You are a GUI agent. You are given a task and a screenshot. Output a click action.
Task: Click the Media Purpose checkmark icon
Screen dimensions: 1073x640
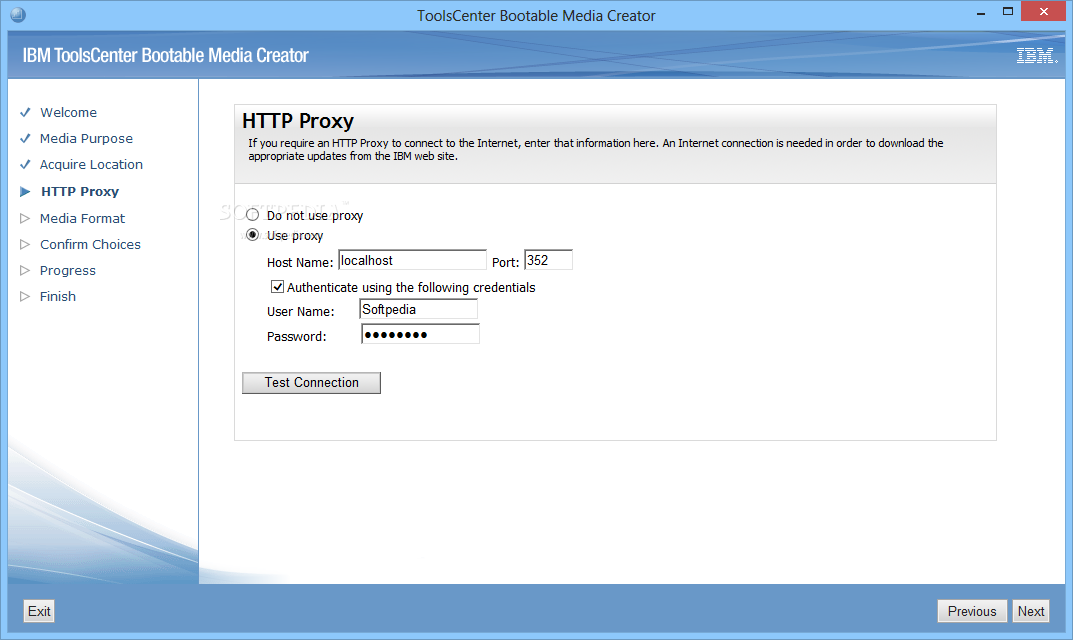coord(25,138)
